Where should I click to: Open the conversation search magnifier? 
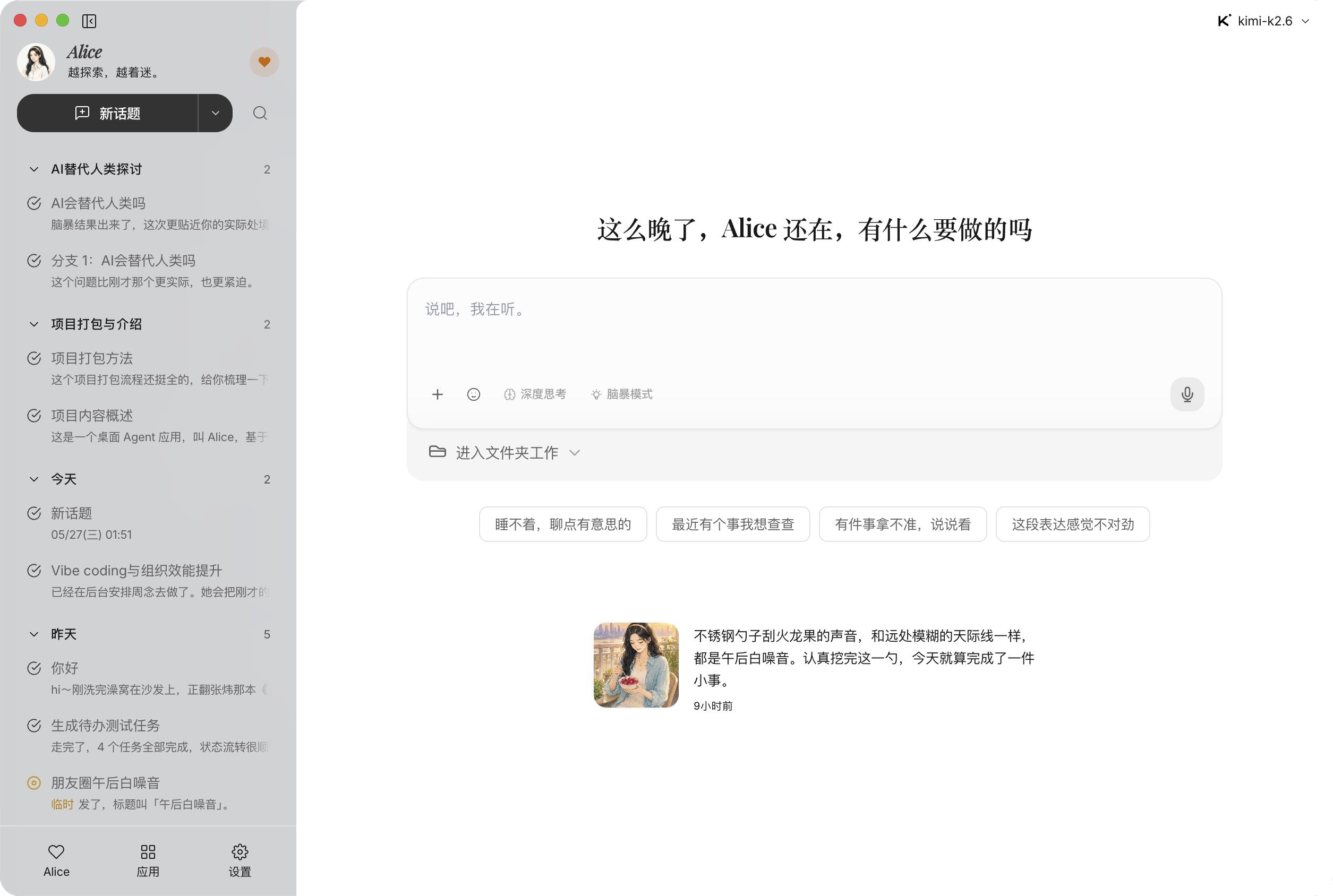pos(260,113)
